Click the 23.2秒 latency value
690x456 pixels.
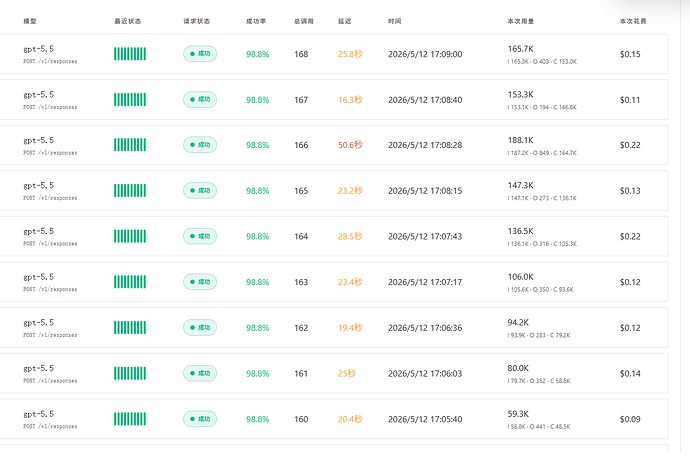point(350,191)
